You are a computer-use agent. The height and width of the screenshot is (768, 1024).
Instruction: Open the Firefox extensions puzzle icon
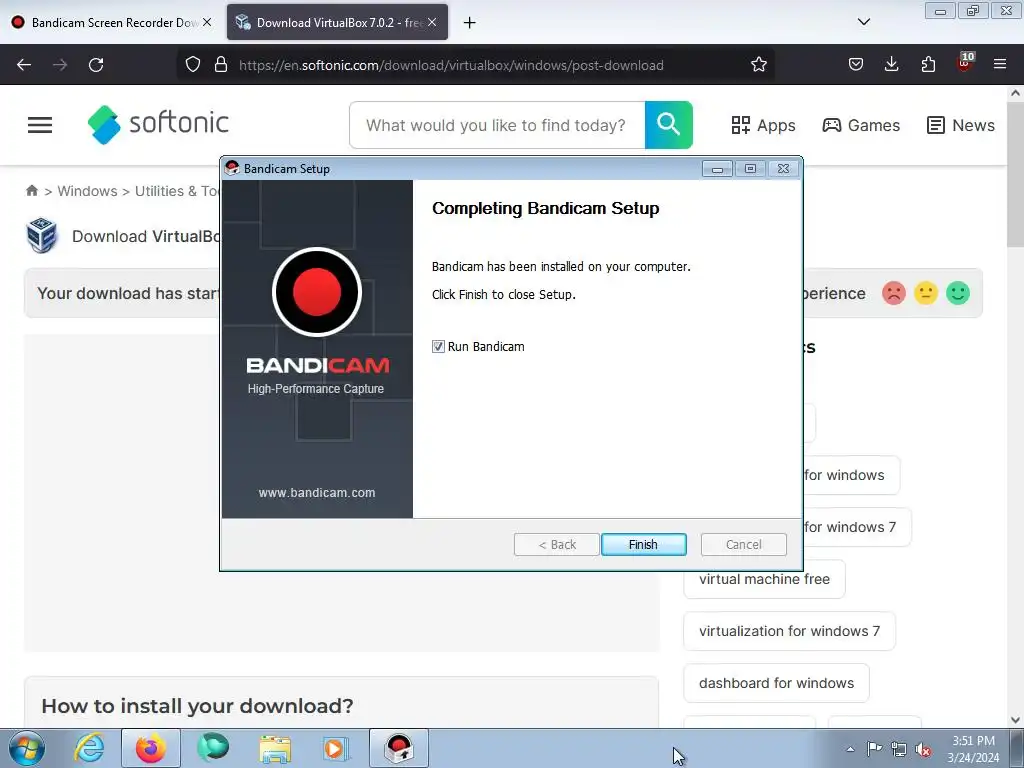pyautogui.click(x=928, y=65)
